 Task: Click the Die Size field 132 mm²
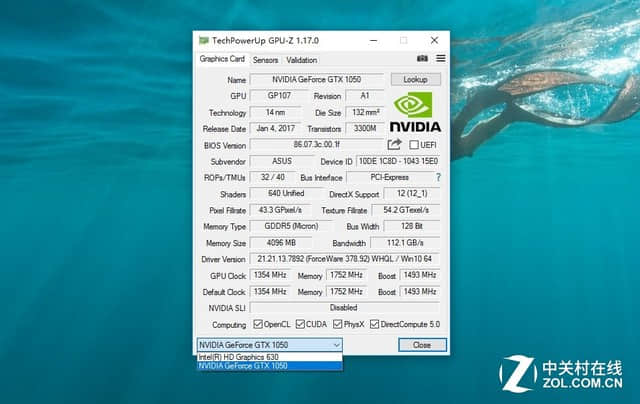pyautogui.click(x=365, y=112)
